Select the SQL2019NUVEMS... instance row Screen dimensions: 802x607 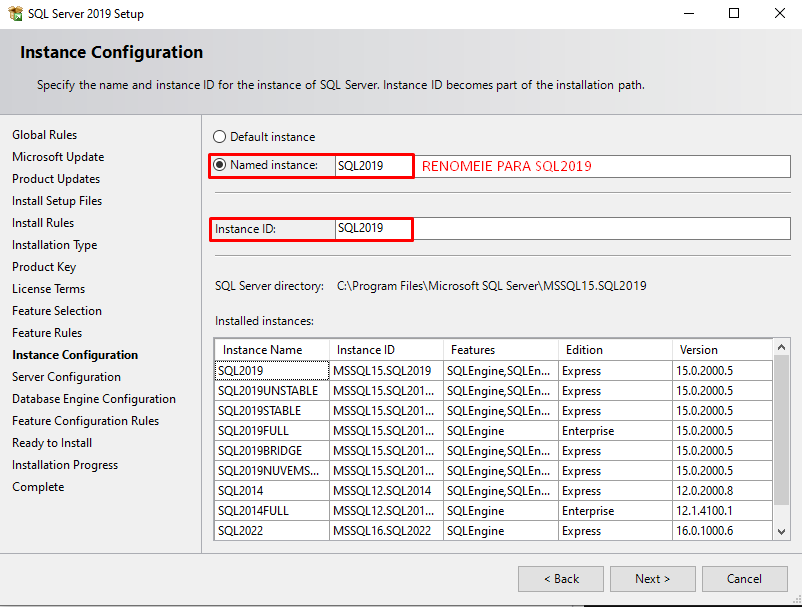tap(494, 470)
